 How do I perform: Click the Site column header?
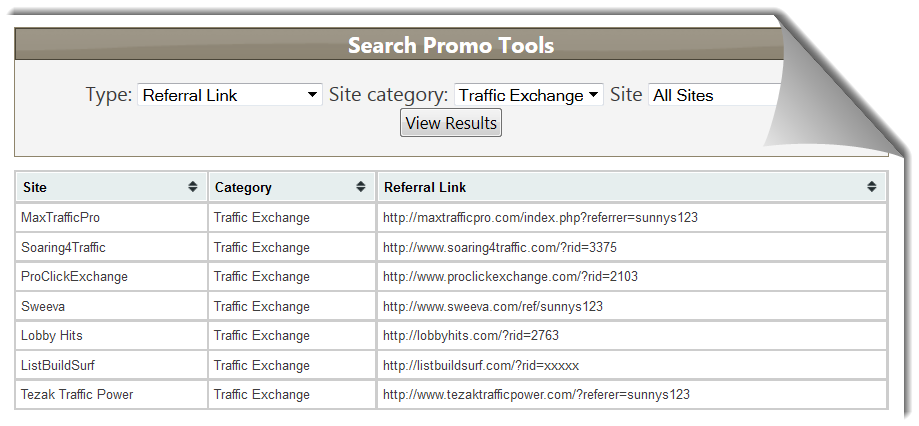point(112,187)
